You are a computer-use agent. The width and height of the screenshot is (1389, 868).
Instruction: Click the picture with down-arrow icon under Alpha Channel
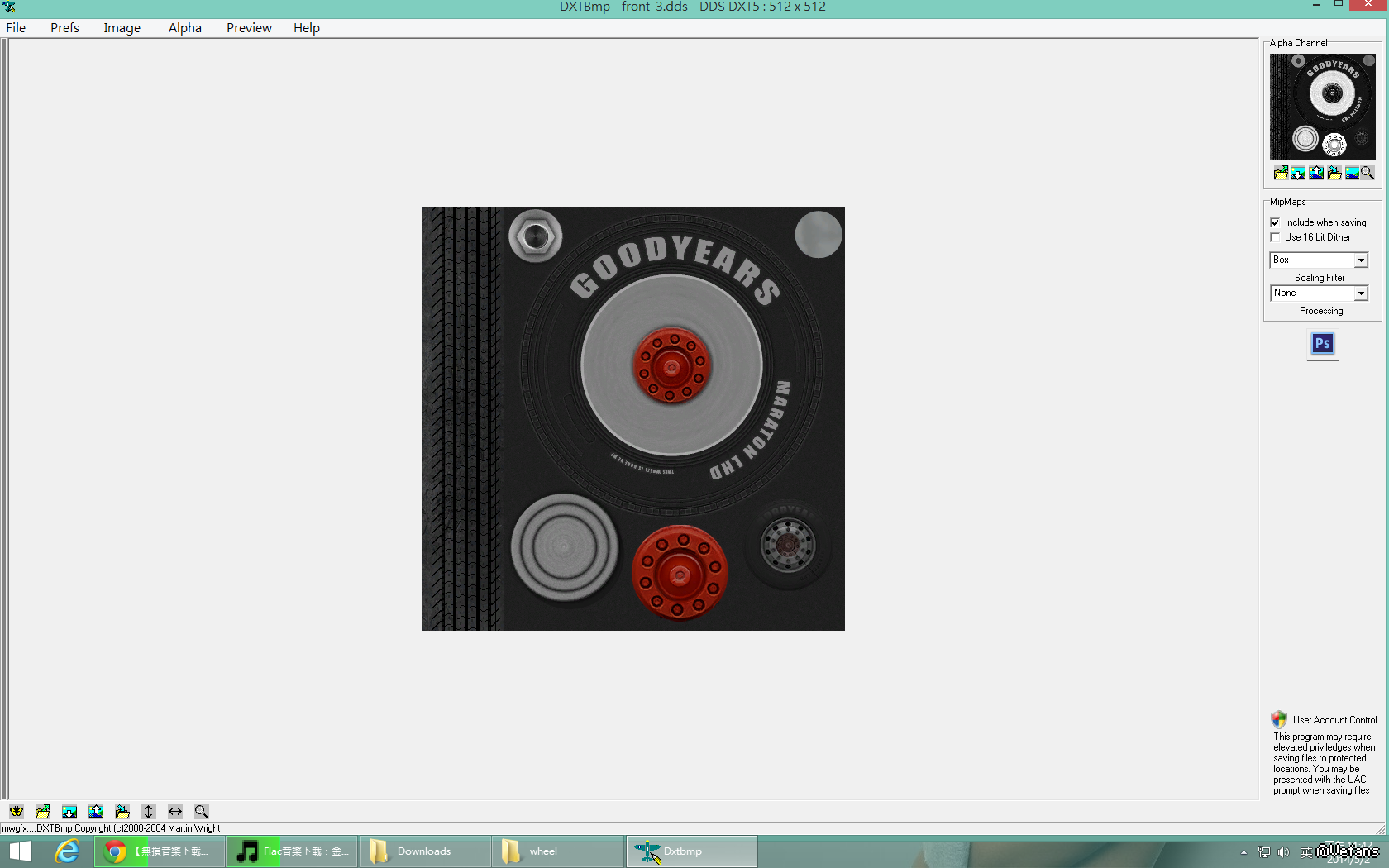[1298, 173]
